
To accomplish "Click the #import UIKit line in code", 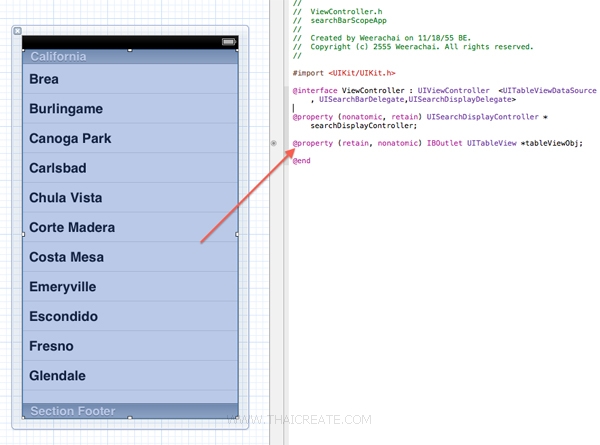I will pyautogui.click(x=344, y=73).
